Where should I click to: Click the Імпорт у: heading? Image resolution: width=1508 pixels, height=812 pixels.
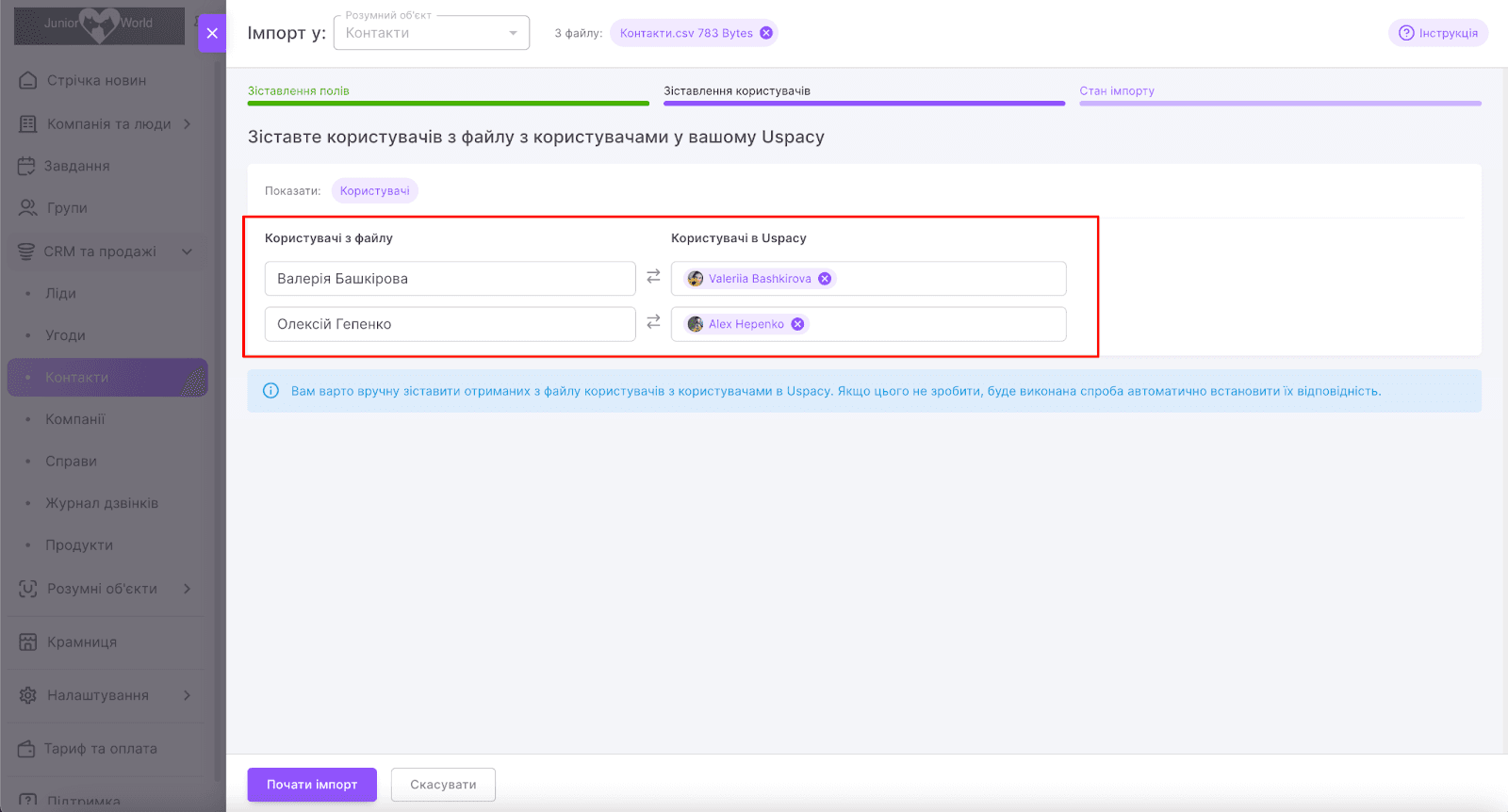(x=287, y=33)
